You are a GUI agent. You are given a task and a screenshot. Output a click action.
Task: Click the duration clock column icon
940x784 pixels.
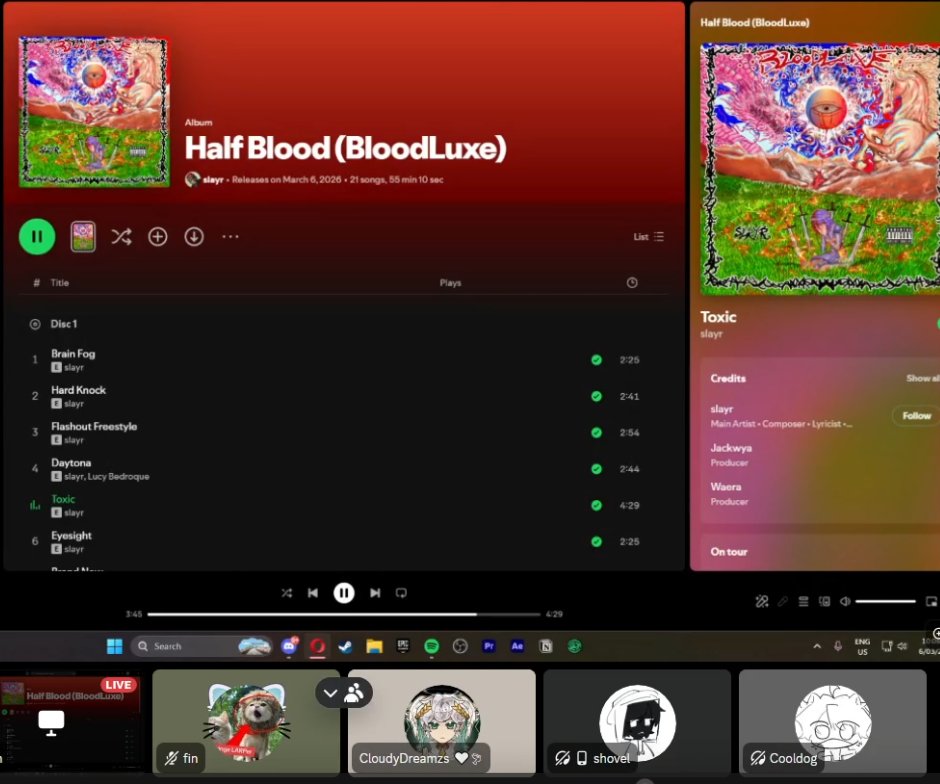click(632, 283)
